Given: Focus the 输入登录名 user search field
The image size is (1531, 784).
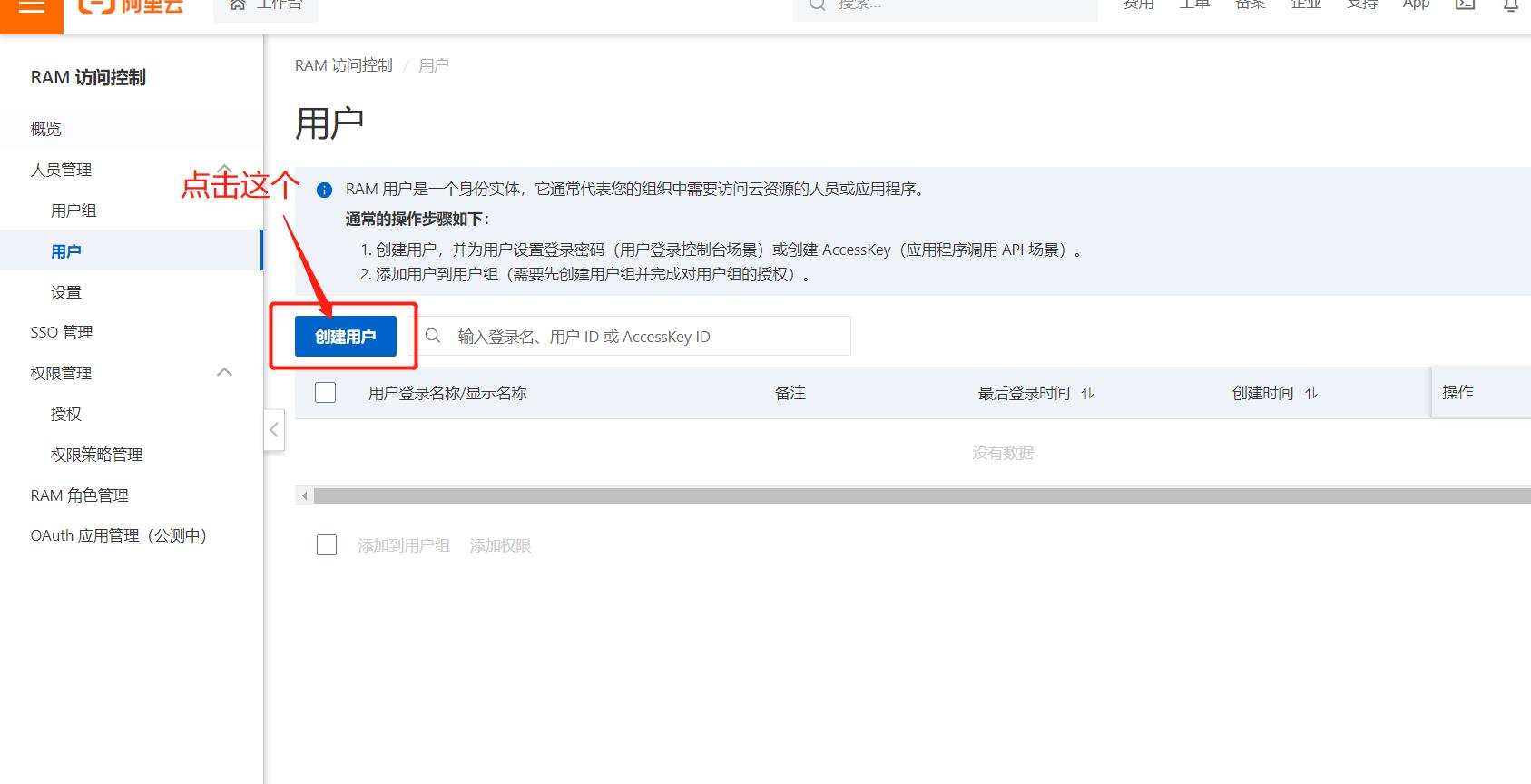Looking at the screenshot, I should click(634, 336).
